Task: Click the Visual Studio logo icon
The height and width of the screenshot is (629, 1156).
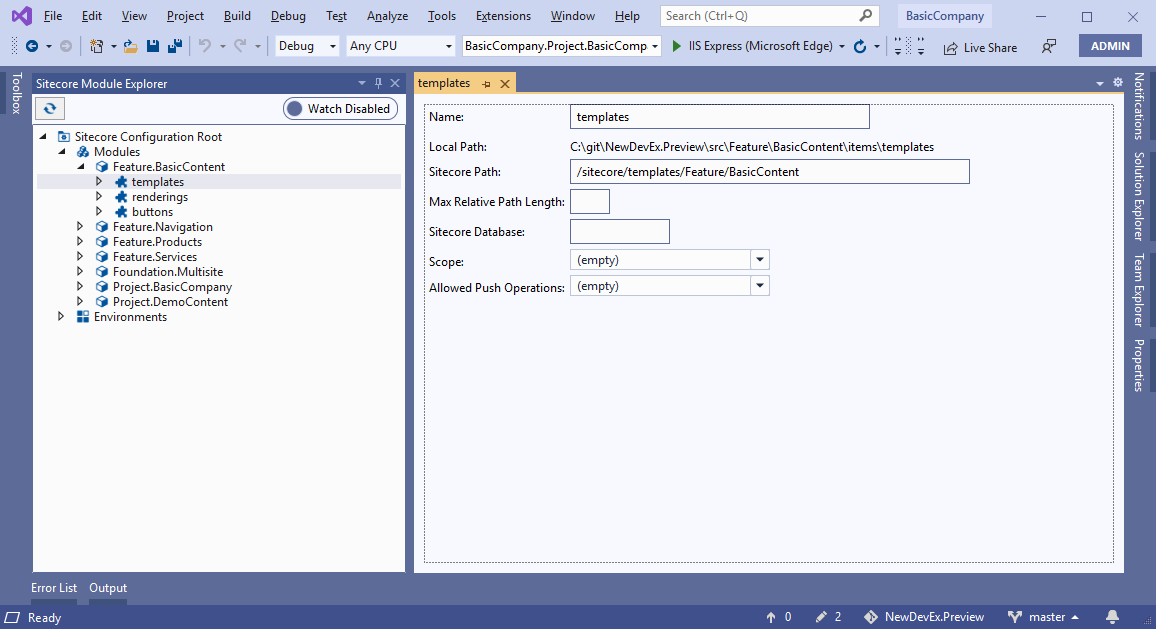Action: [x=22, y=15]
